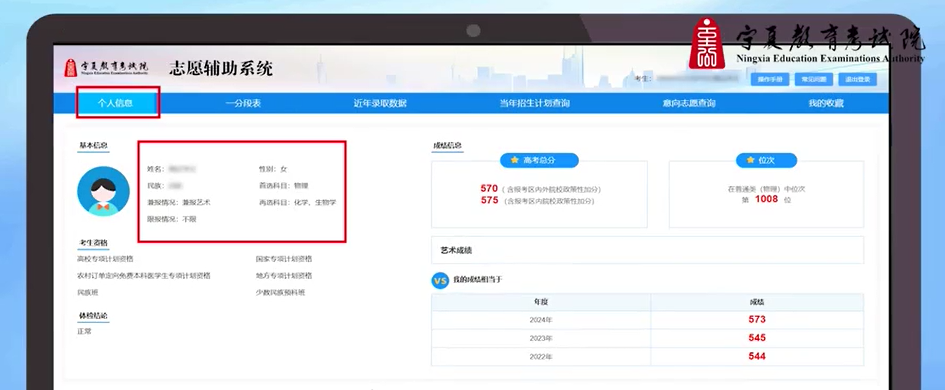Screen dimensions: 945x390
Task: Click the 成绩 column header
Action: (757, 302)
